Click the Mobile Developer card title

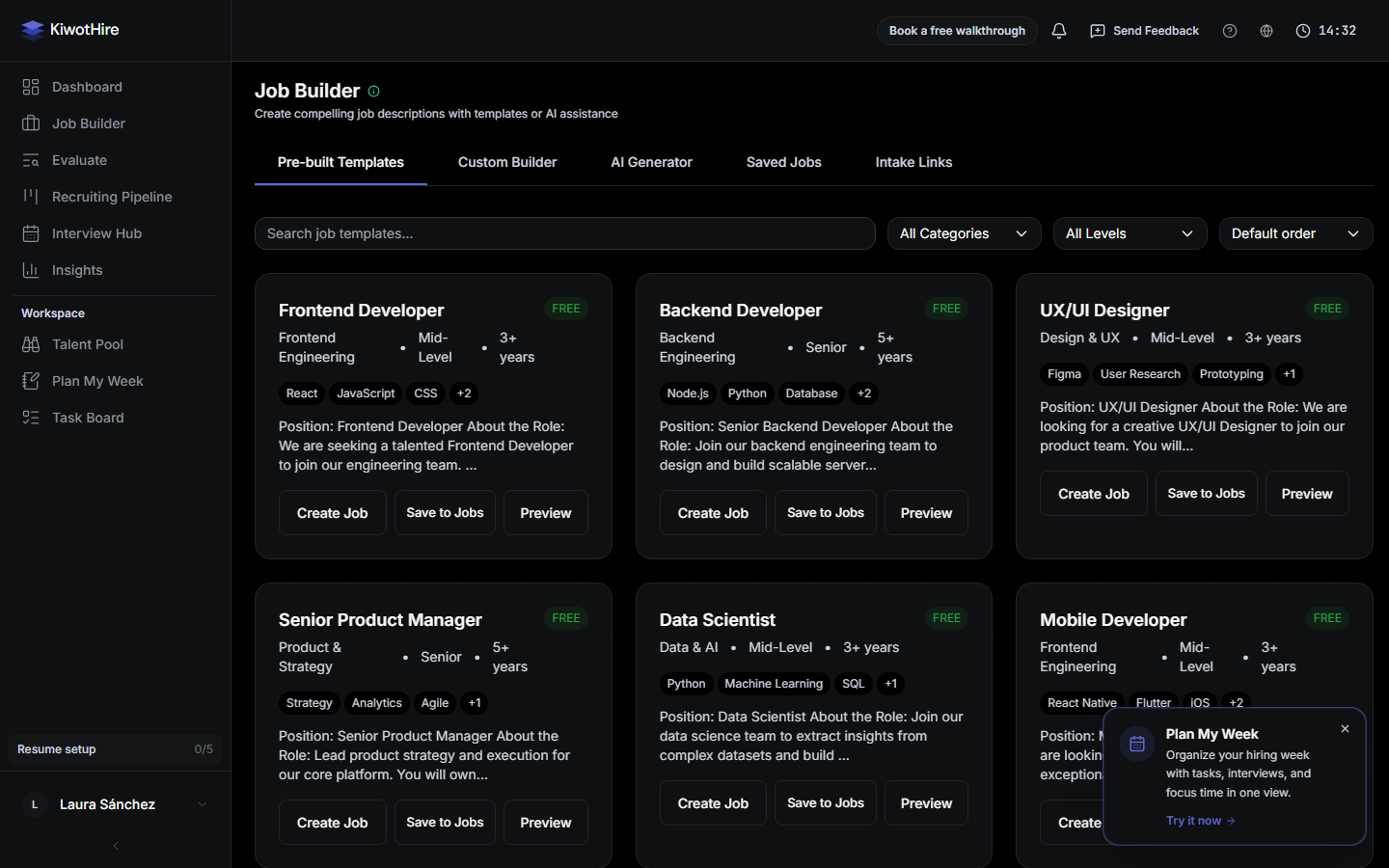1113,620
